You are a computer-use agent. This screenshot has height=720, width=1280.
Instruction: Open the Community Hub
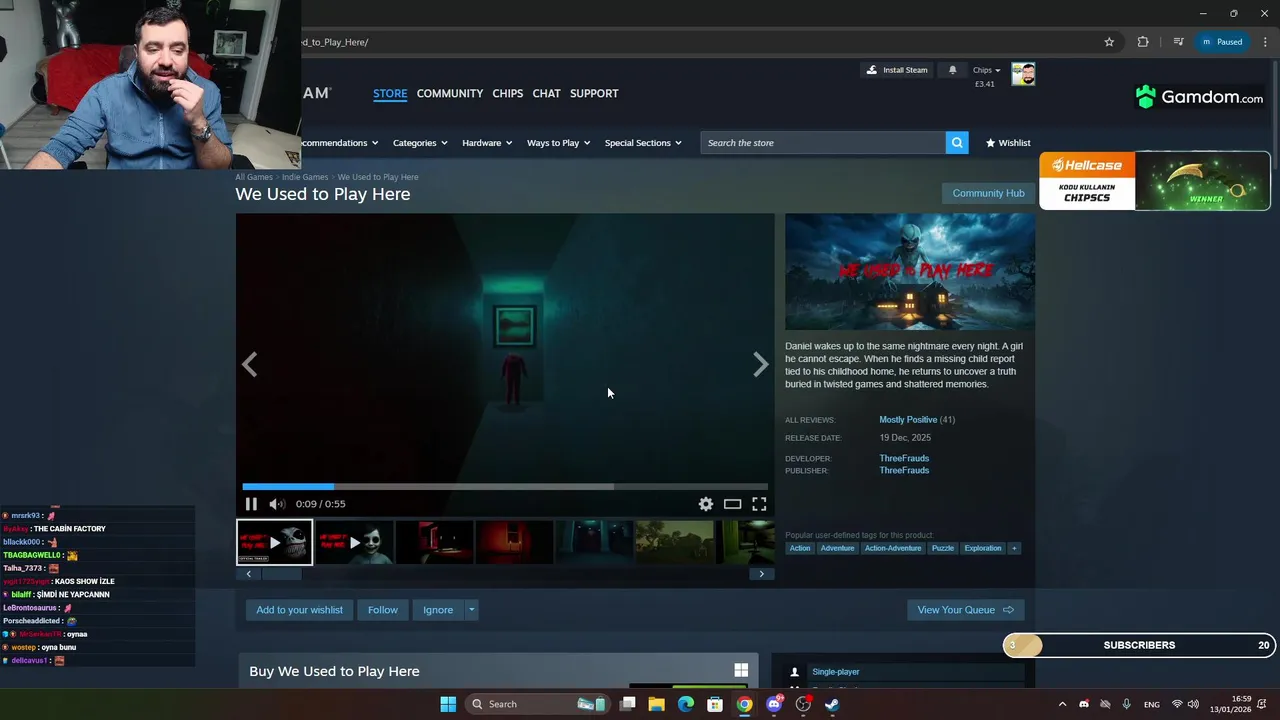(x=988, y=193)
